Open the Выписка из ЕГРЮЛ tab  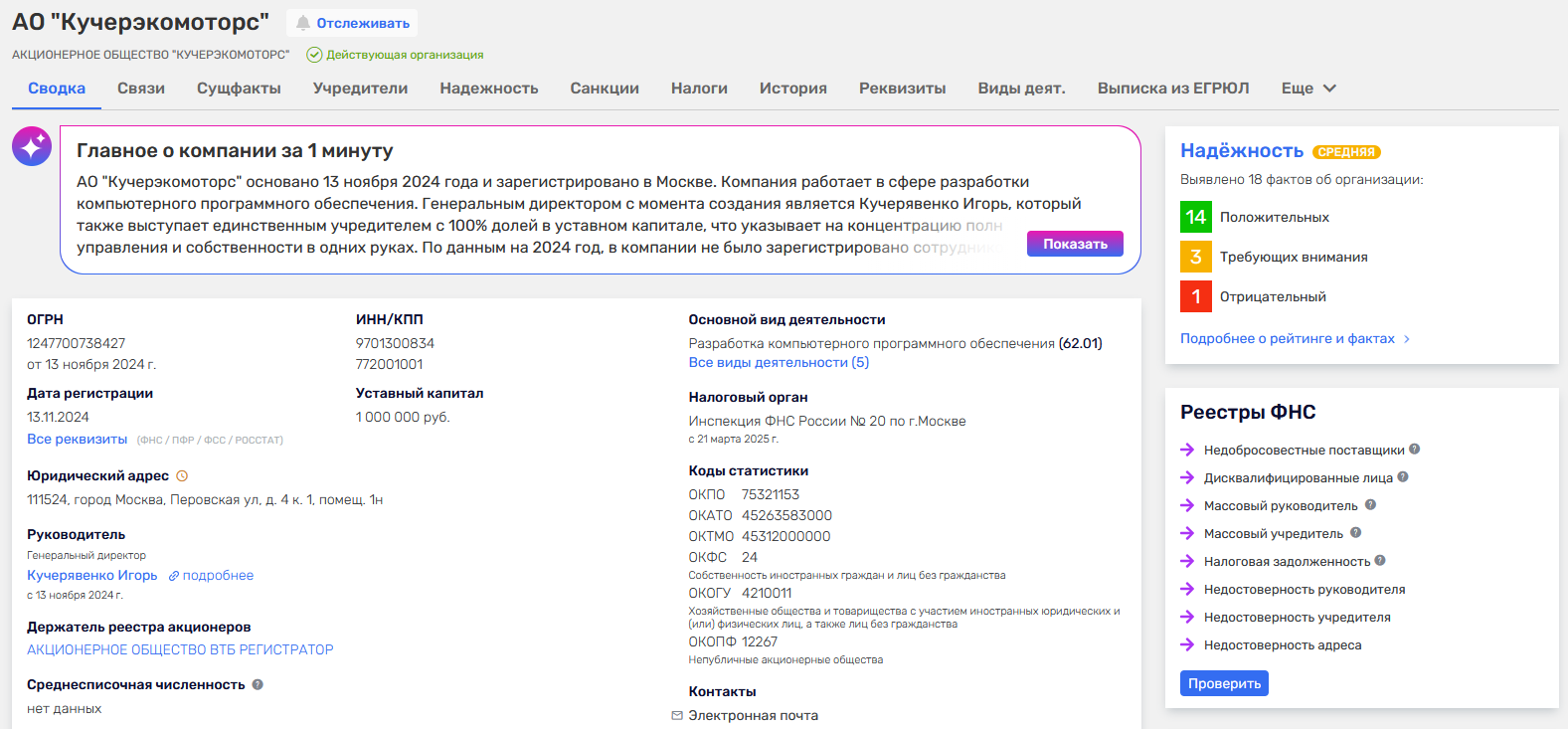pyautogui.click(x=1172, y=89)
